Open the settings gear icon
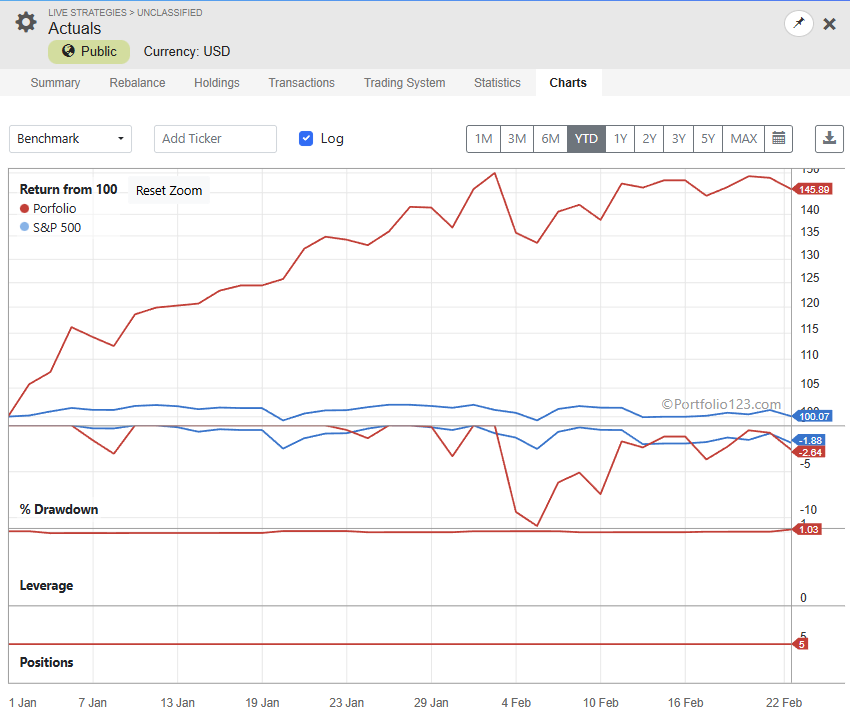The image size is (850, 719). [x=25, y=21]
